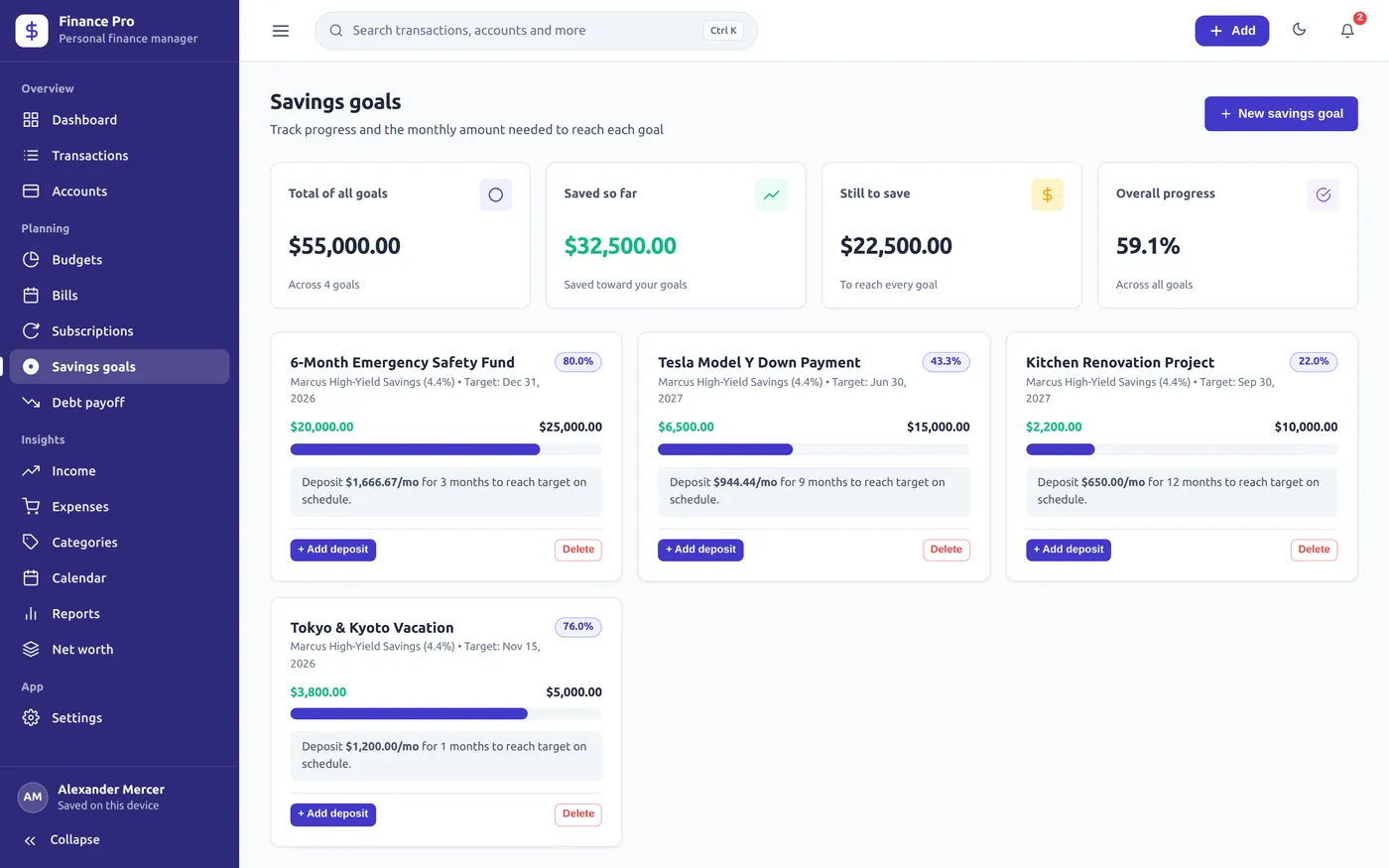Click the Total of all goals circle icon
Screen dimensions: 1389x868
coord(496,194)
